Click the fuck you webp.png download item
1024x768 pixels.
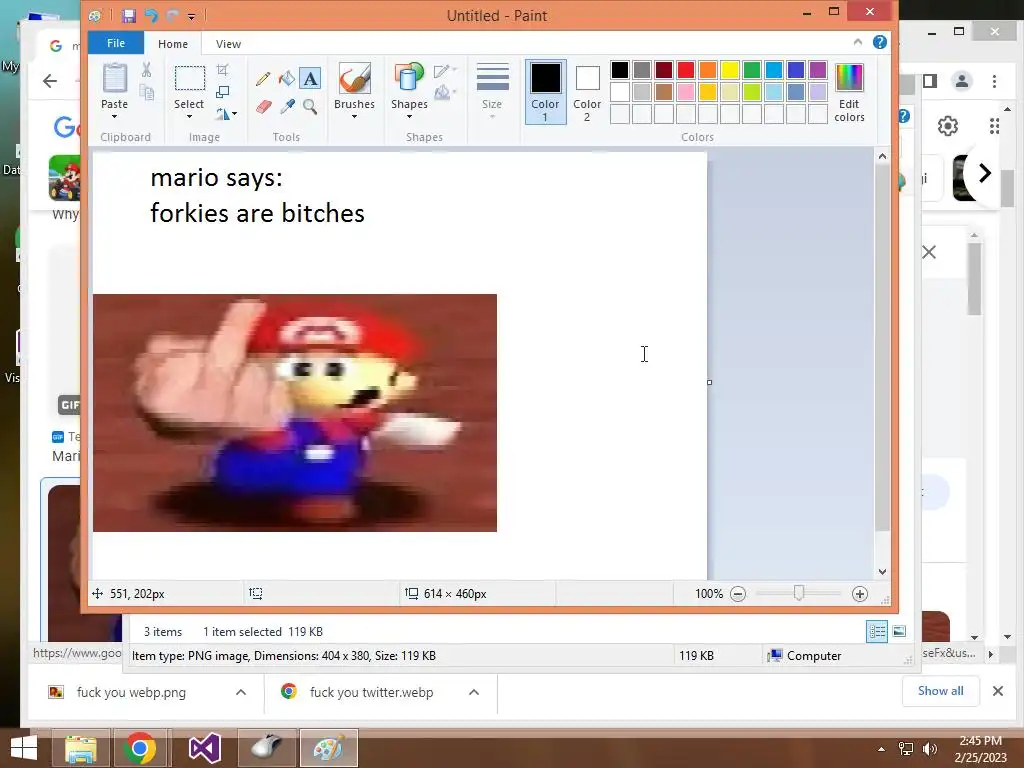coord(131,692)
